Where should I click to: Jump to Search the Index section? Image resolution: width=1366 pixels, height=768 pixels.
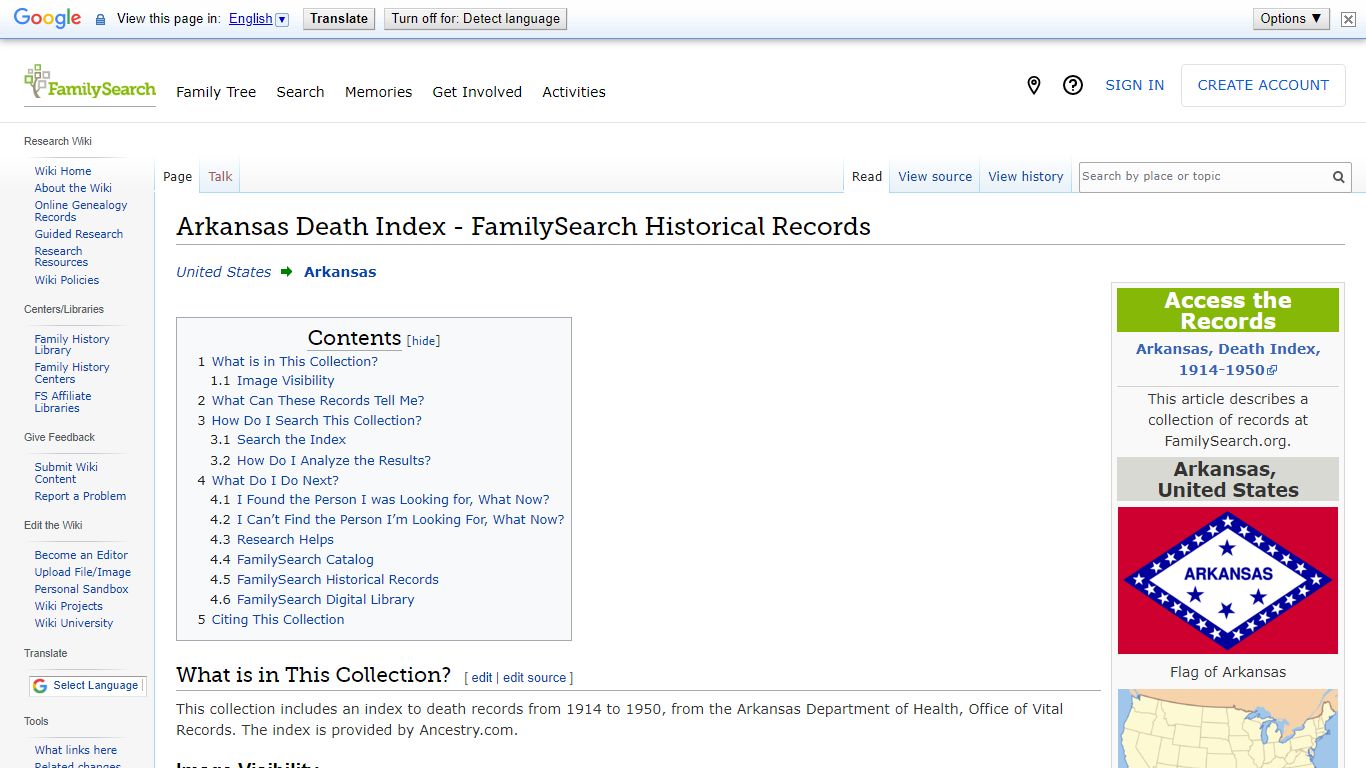click(292, 440)
